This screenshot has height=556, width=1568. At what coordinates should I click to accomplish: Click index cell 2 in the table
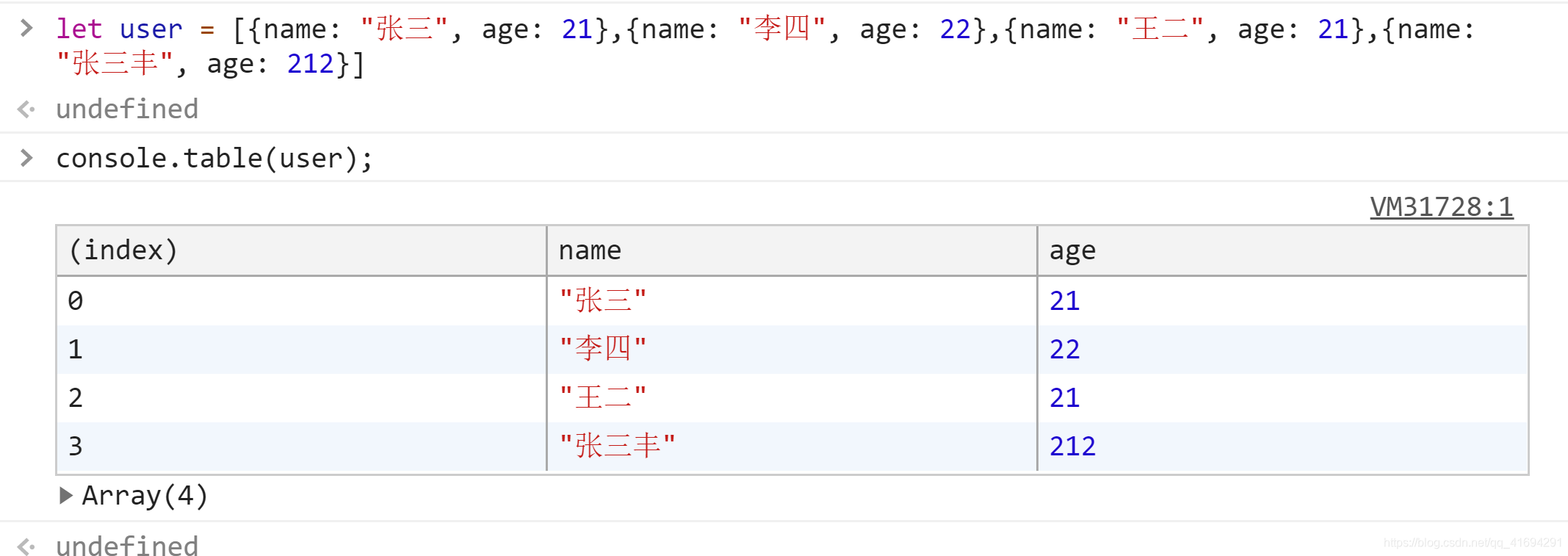(301, 398)
